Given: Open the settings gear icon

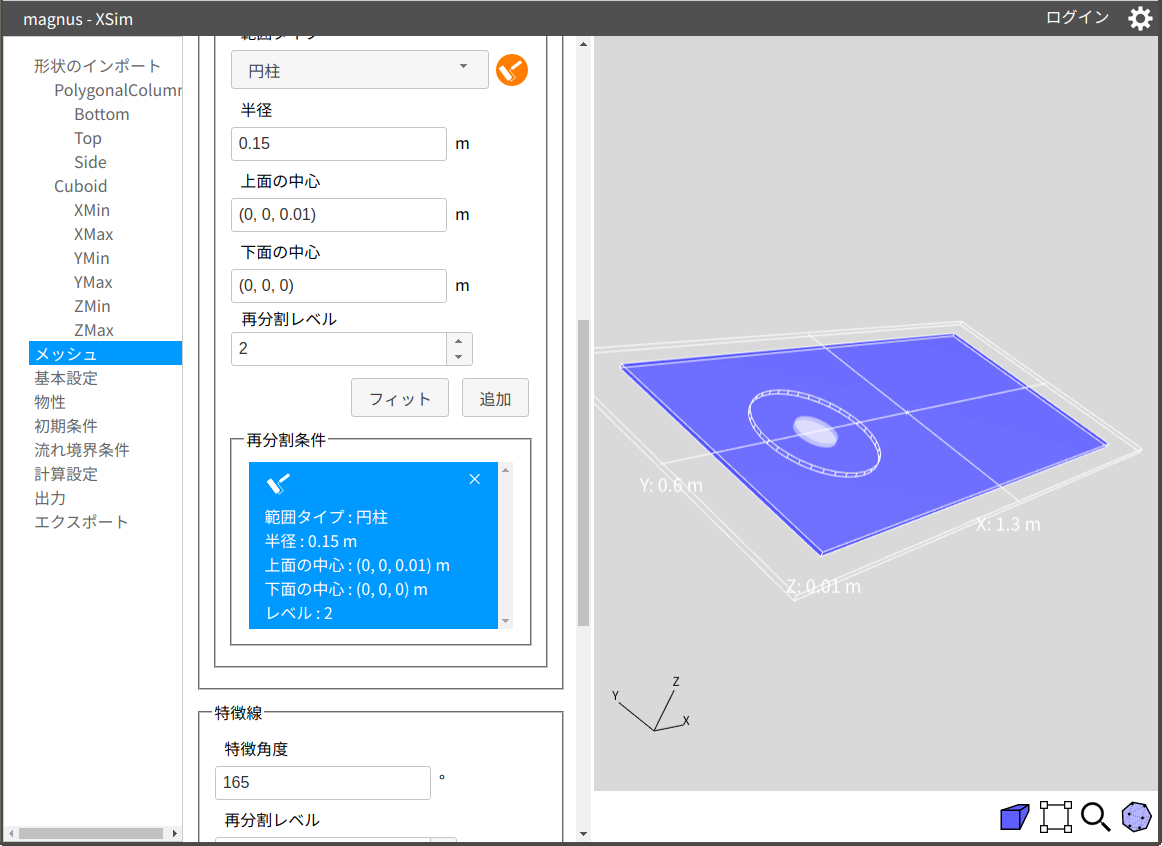Looking at the screenshot, I should (x=1140, y=18).
